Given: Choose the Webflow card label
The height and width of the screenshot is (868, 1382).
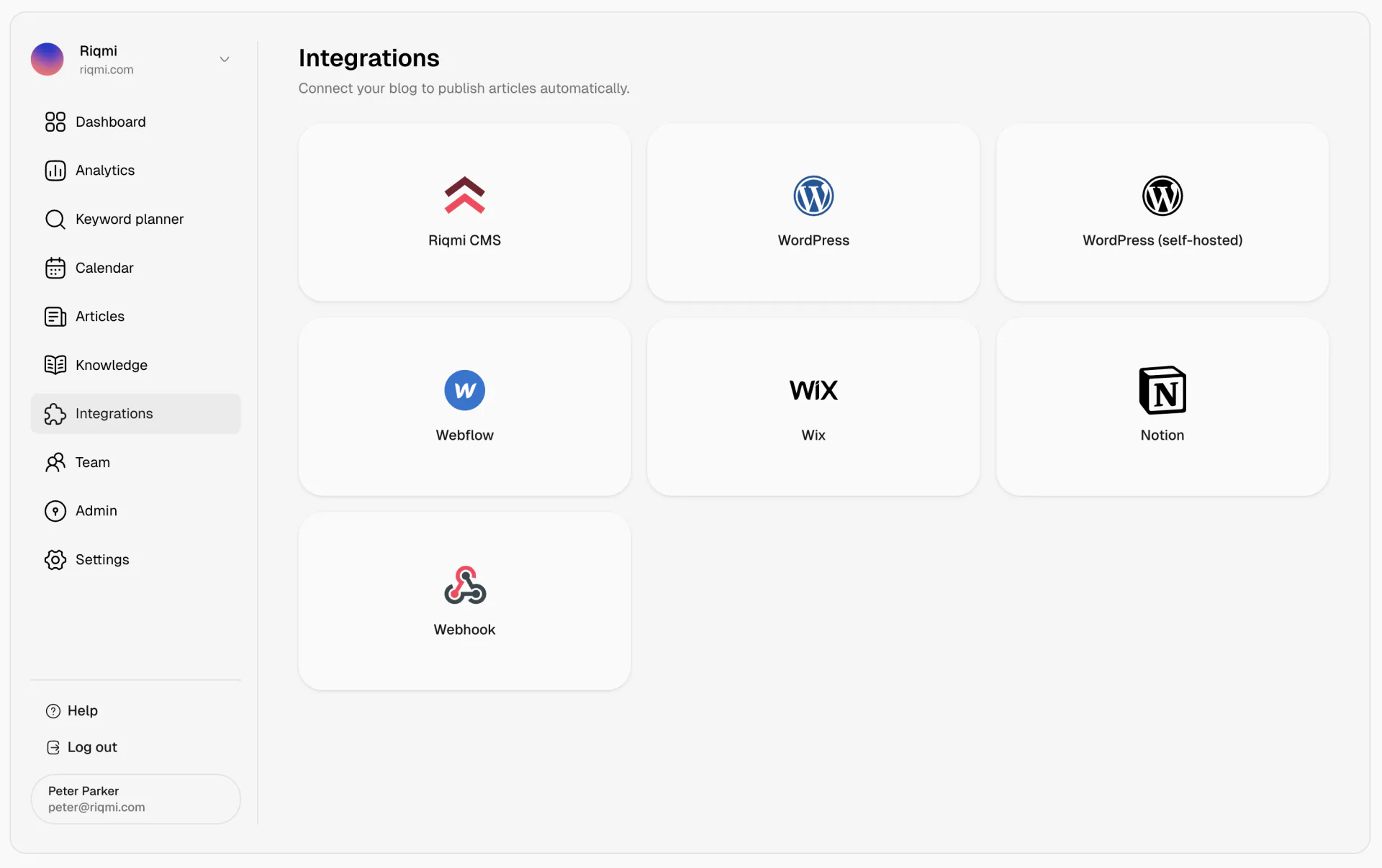Looking at the screenshot, I should click(465, 435).
